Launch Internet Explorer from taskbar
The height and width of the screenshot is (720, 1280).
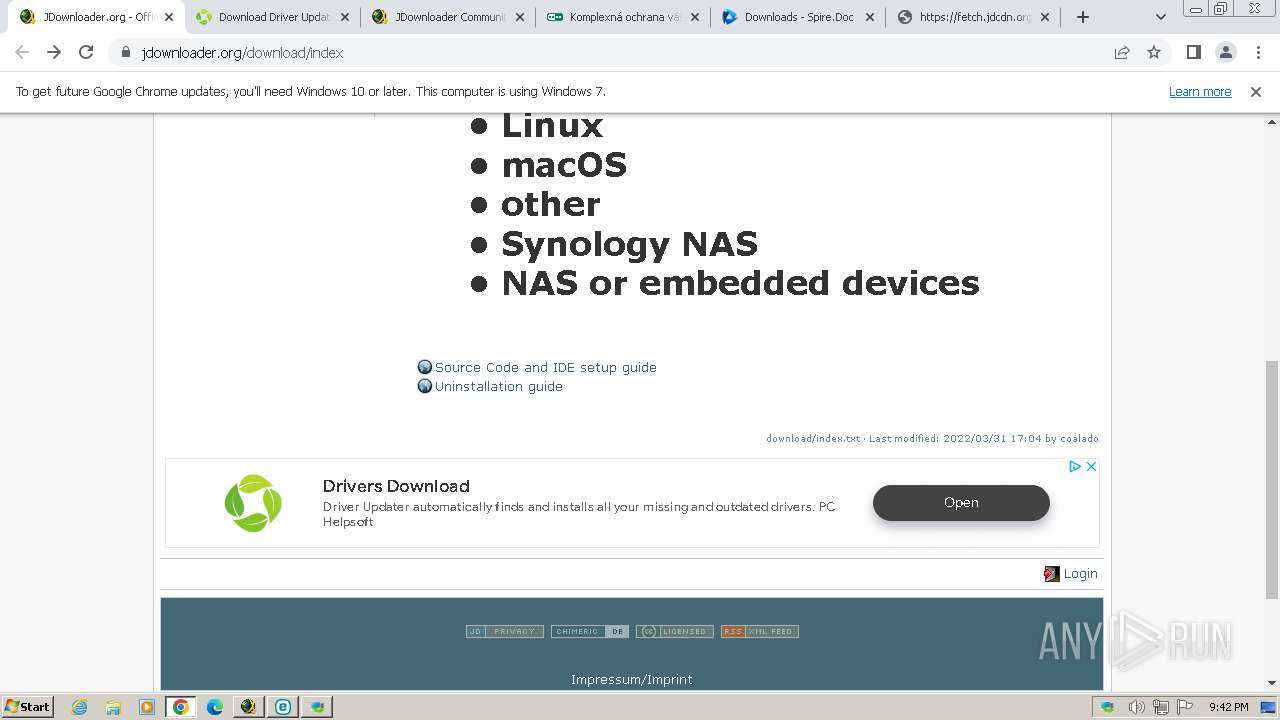point(79,707)
